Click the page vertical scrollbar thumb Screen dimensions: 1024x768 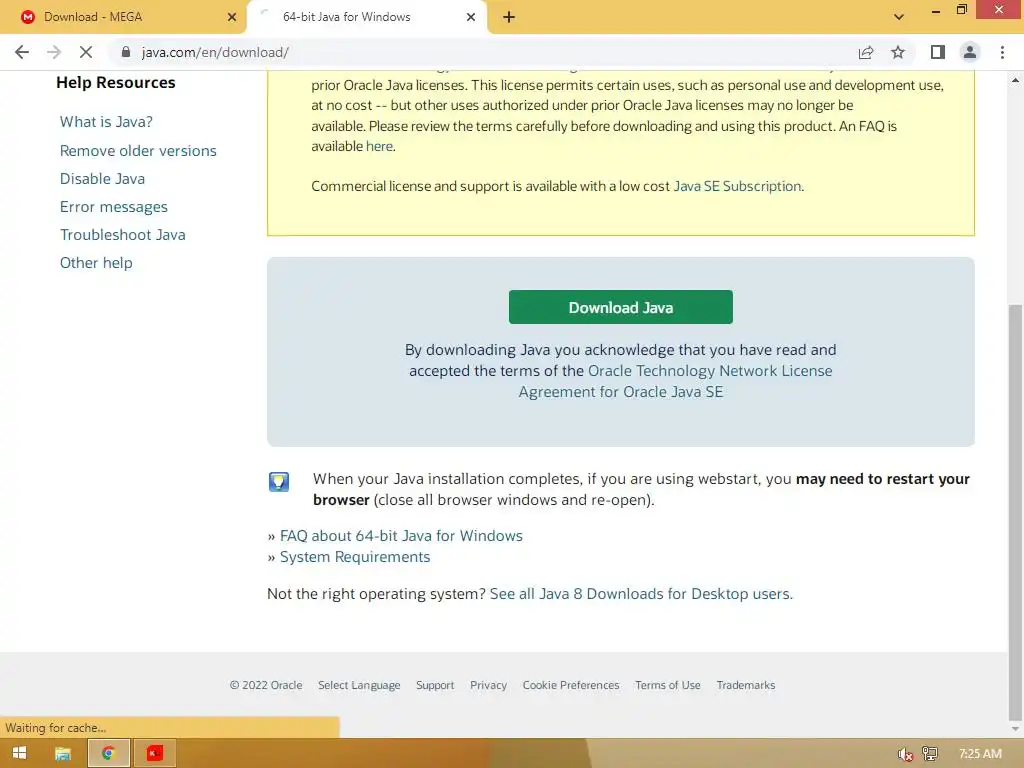coord(1016,511)
